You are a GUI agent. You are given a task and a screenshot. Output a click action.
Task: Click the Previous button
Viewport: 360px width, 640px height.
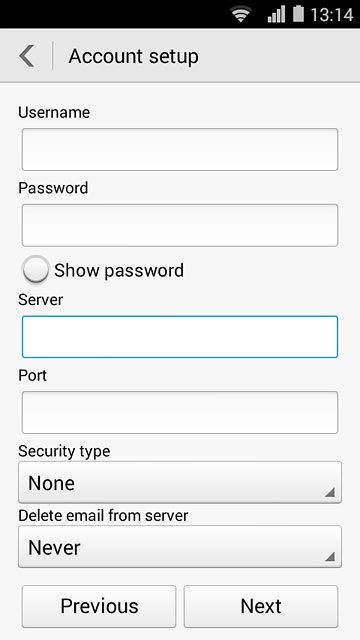click(99, 607)
